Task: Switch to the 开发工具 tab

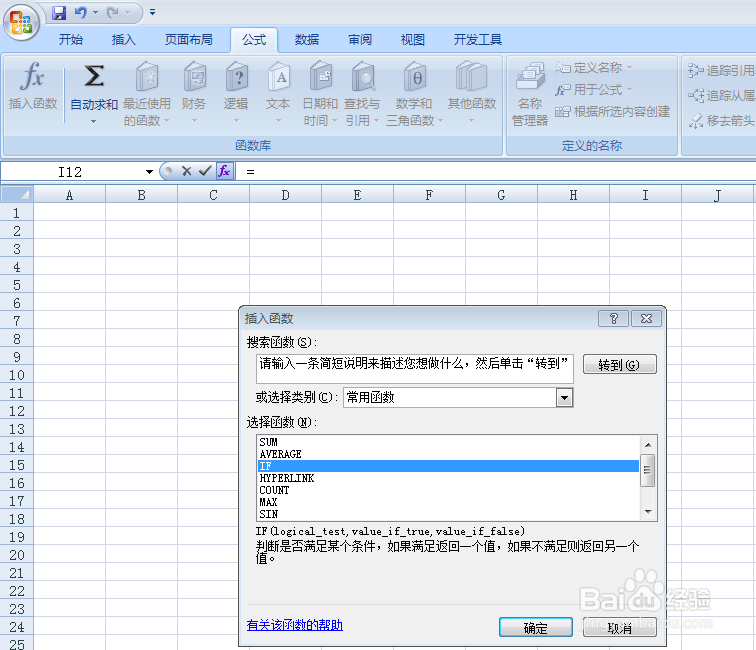Action: point(477,40)
